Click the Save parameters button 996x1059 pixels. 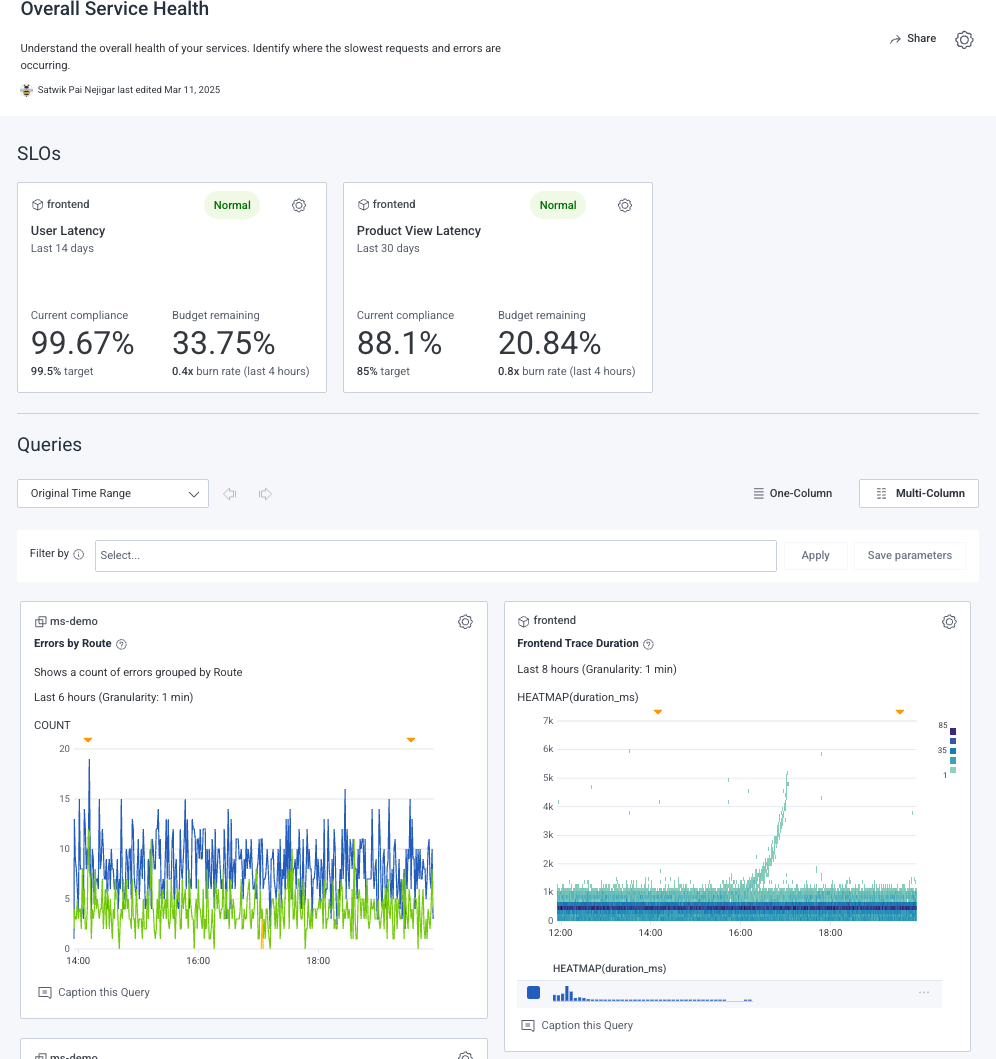click(x=909, y=555)
